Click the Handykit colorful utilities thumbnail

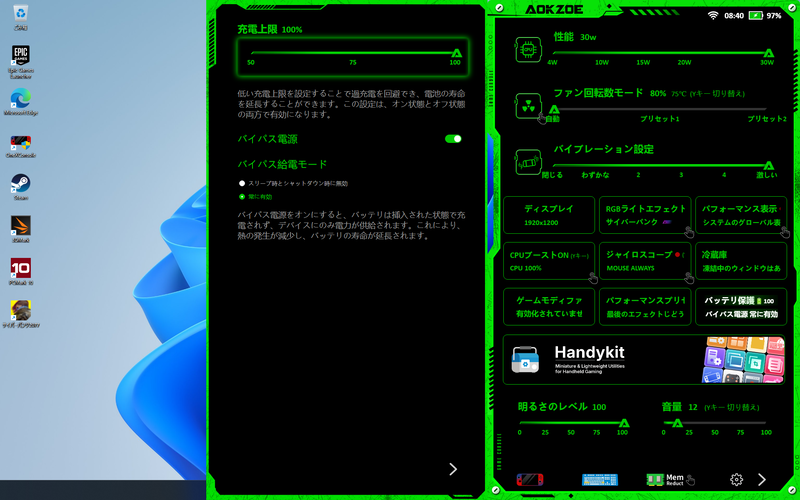743,359
